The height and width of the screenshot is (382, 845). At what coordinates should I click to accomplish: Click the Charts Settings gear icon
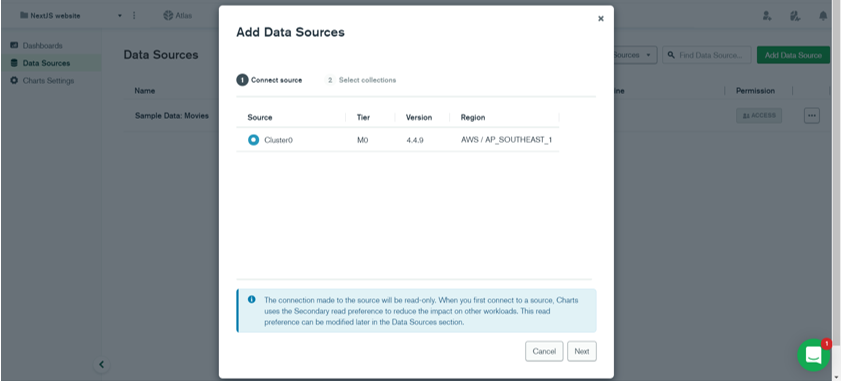click(14, 81)
